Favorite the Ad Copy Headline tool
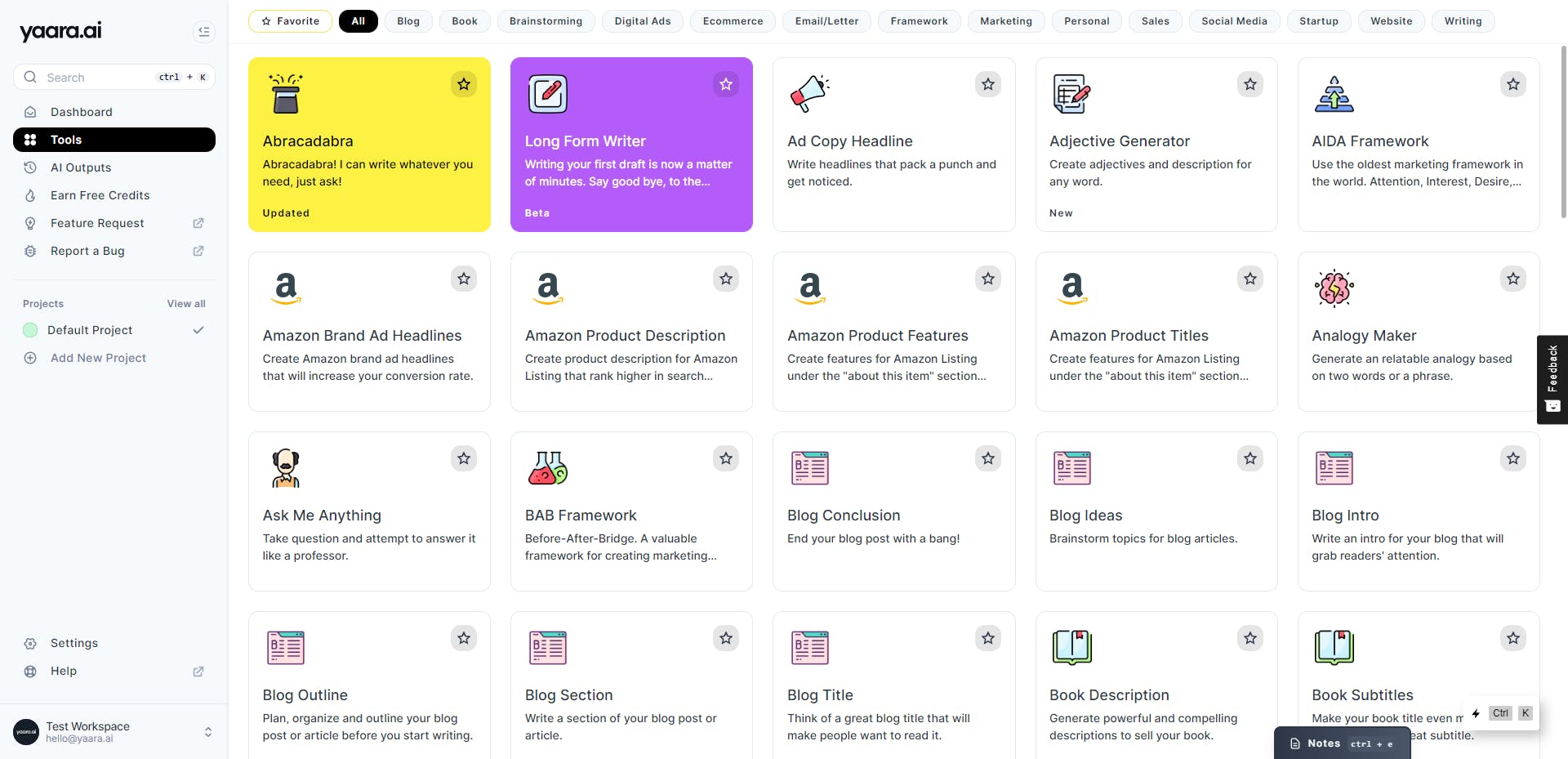 988,84
